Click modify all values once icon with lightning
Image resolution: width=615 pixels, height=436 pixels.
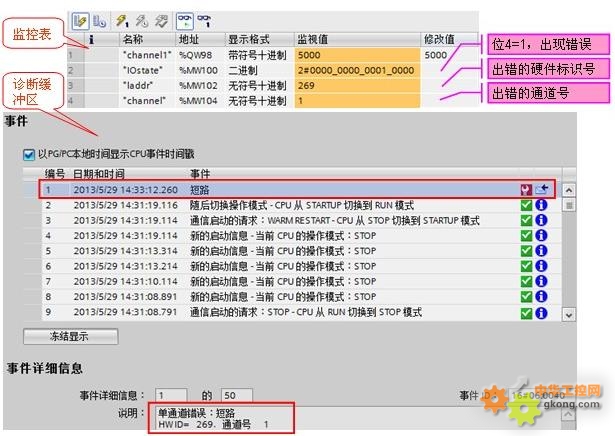(x=122, y=21)
